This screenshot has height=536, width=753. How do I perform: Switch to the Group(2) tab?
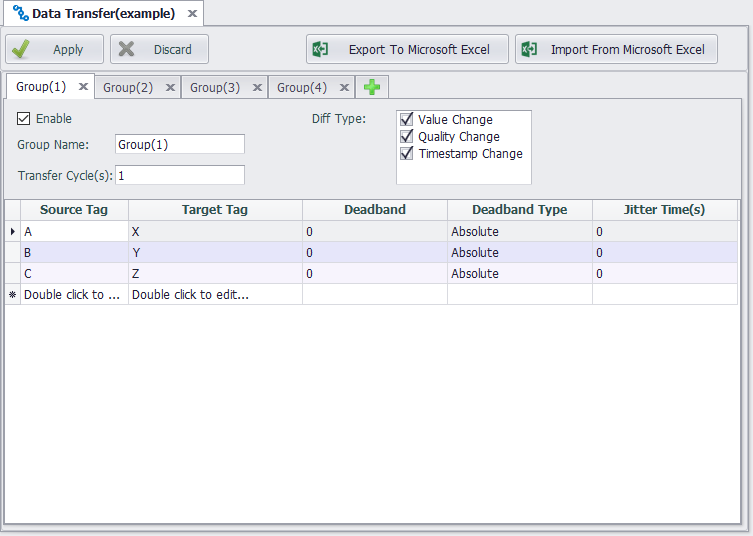[x=128, y=88]
